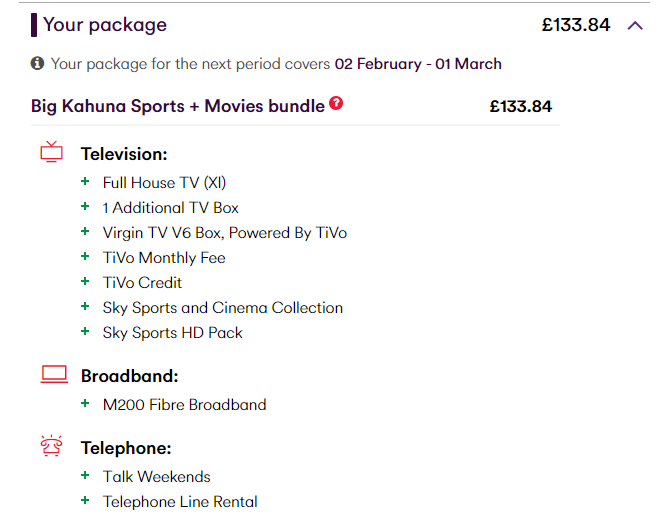Click plus icon next to TiVo Monthly Fee
Image resolution: width=667 pixels, height=528 pixels.
(x=85, y=257)
